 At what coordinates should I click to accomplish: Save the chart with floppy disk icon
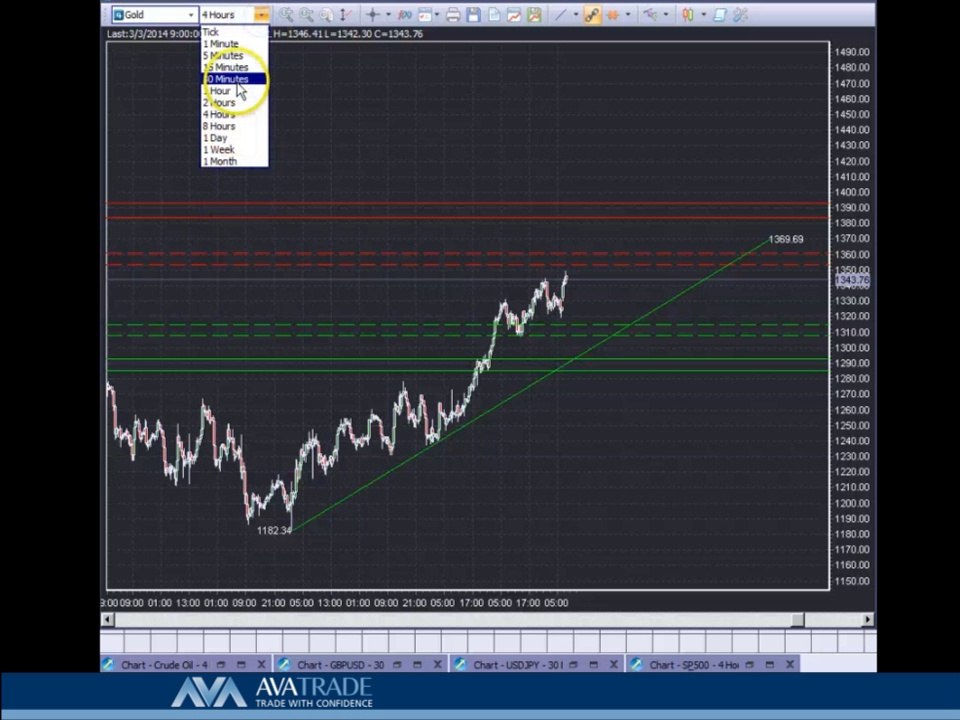tap(473, 15)
